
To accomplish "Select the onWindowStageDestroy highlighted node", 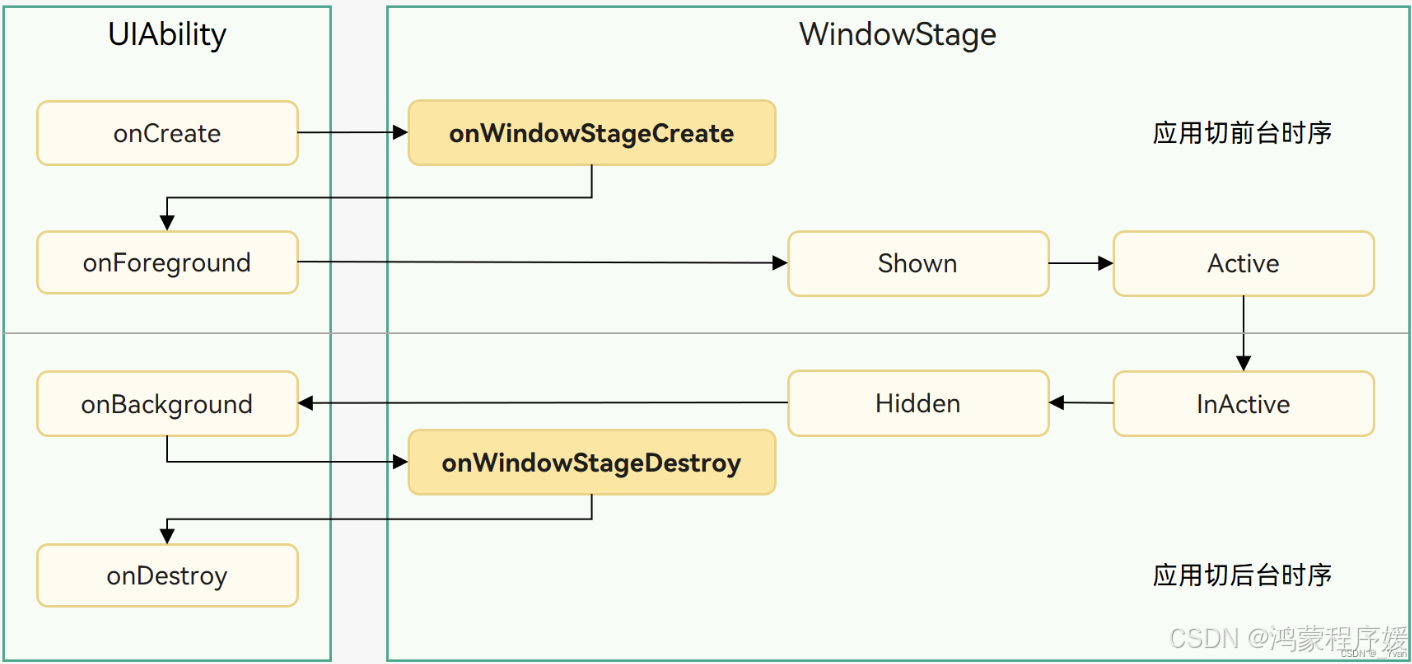I will (592, 462).
